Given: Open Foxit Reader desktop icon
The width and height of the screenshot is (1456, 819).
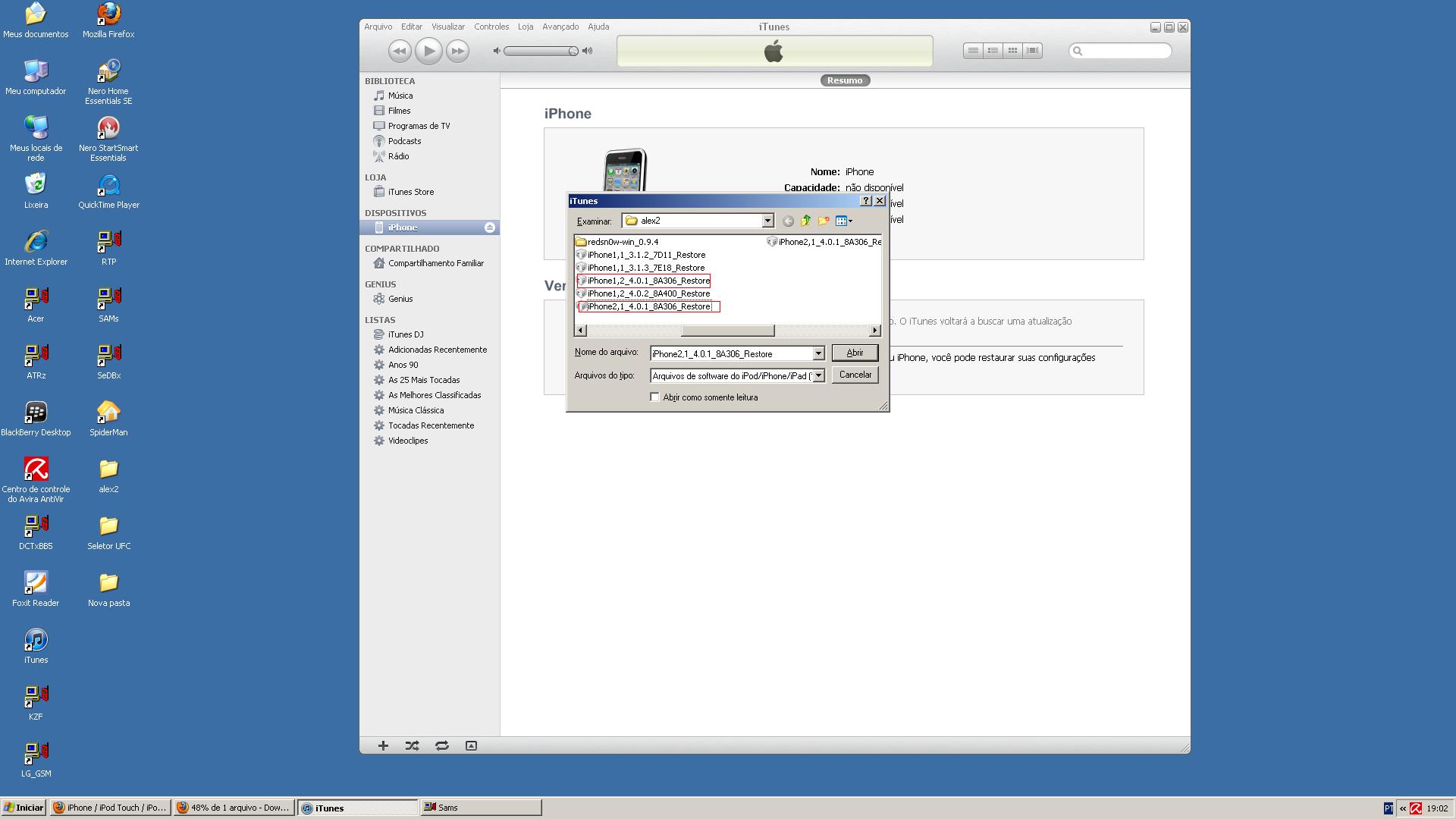Looking at the screenshot, I should pos(36,589).
